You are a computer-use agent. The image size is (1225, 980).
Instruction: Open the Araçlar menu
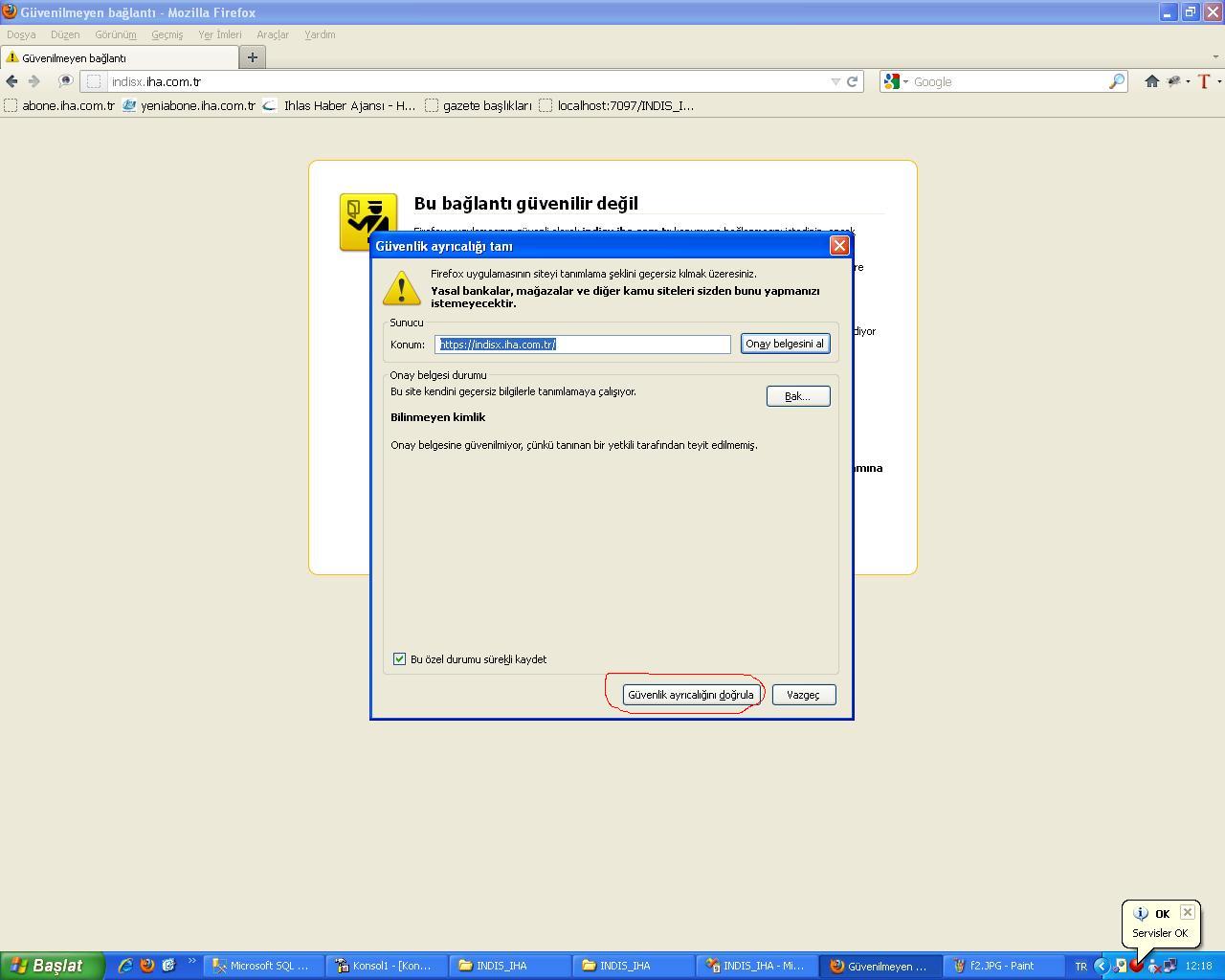pos(273,34)
